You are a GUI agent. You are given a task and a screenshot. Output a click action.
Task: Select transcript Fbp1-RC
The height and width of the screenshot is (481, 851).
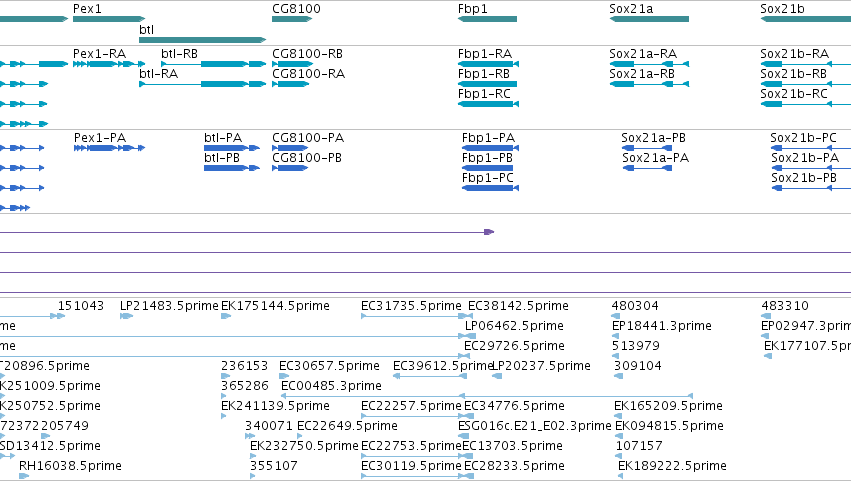(484, 93)
